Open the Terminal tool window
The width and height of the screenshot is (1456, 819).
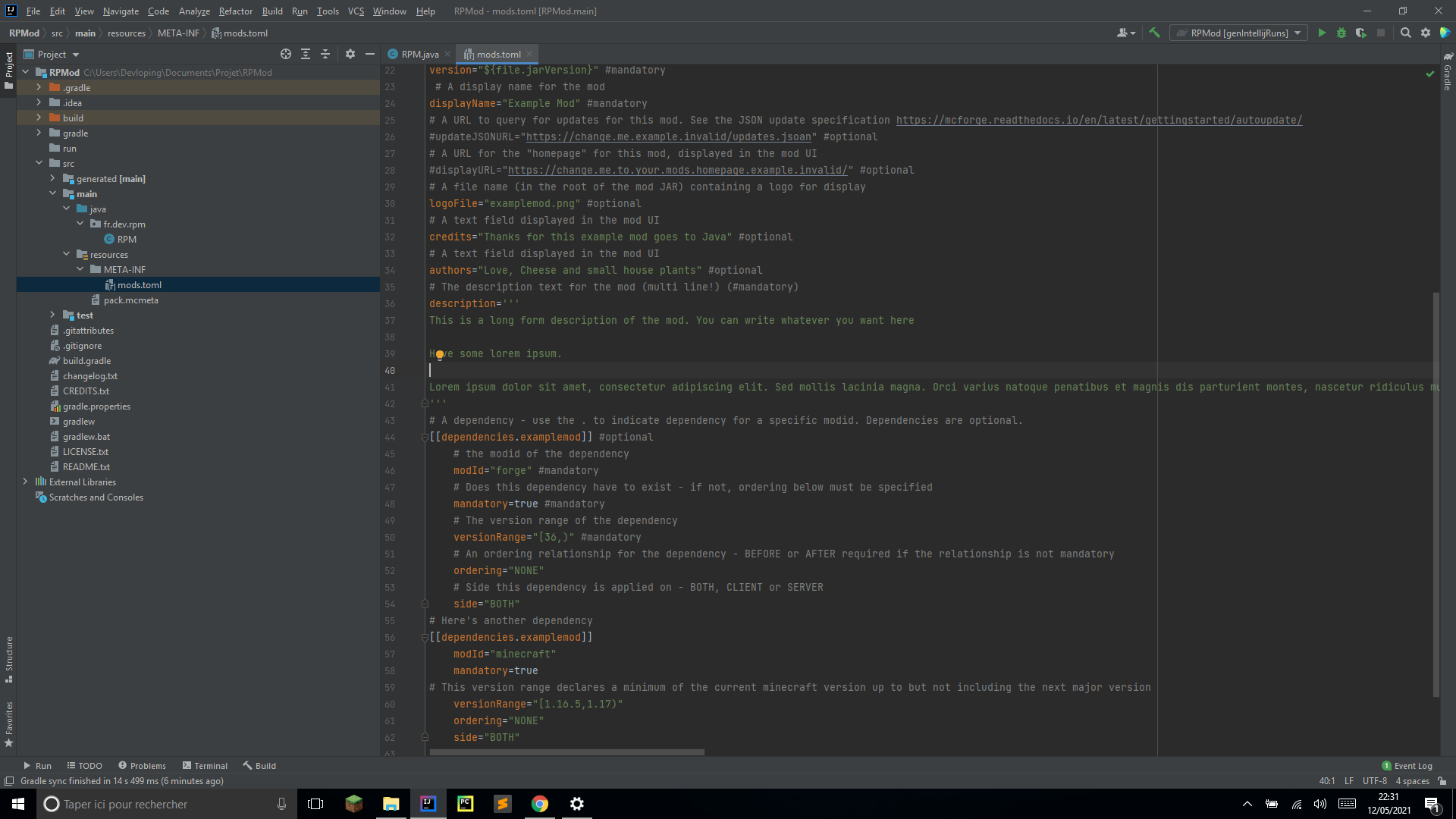[205, 766]
